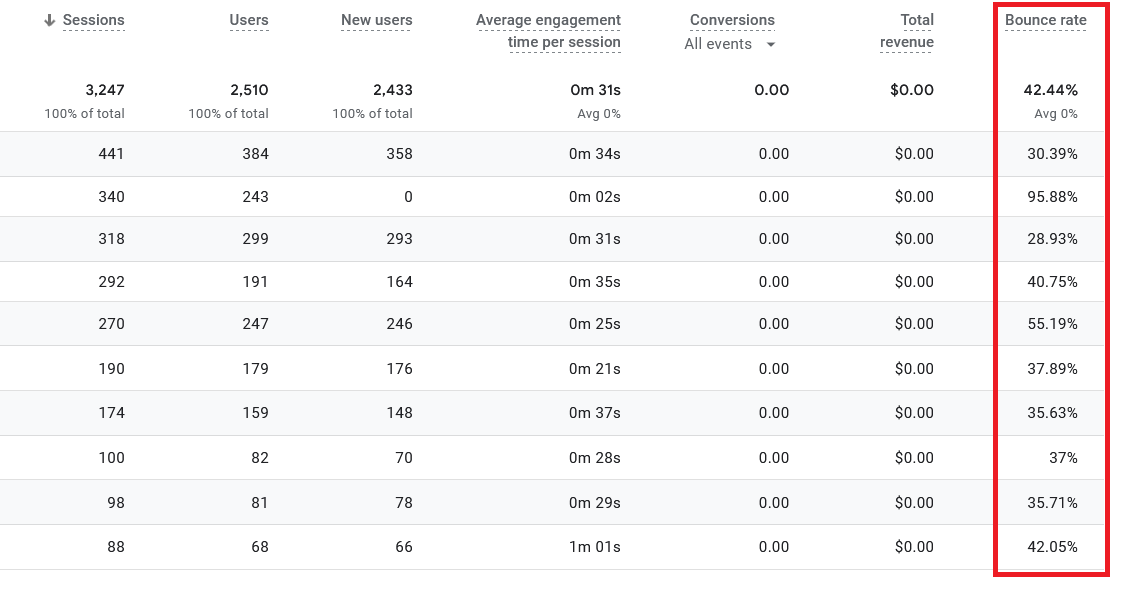Click the Conversions column header
The height and width of the screenshot is (589, 1128).
point(732,21)
